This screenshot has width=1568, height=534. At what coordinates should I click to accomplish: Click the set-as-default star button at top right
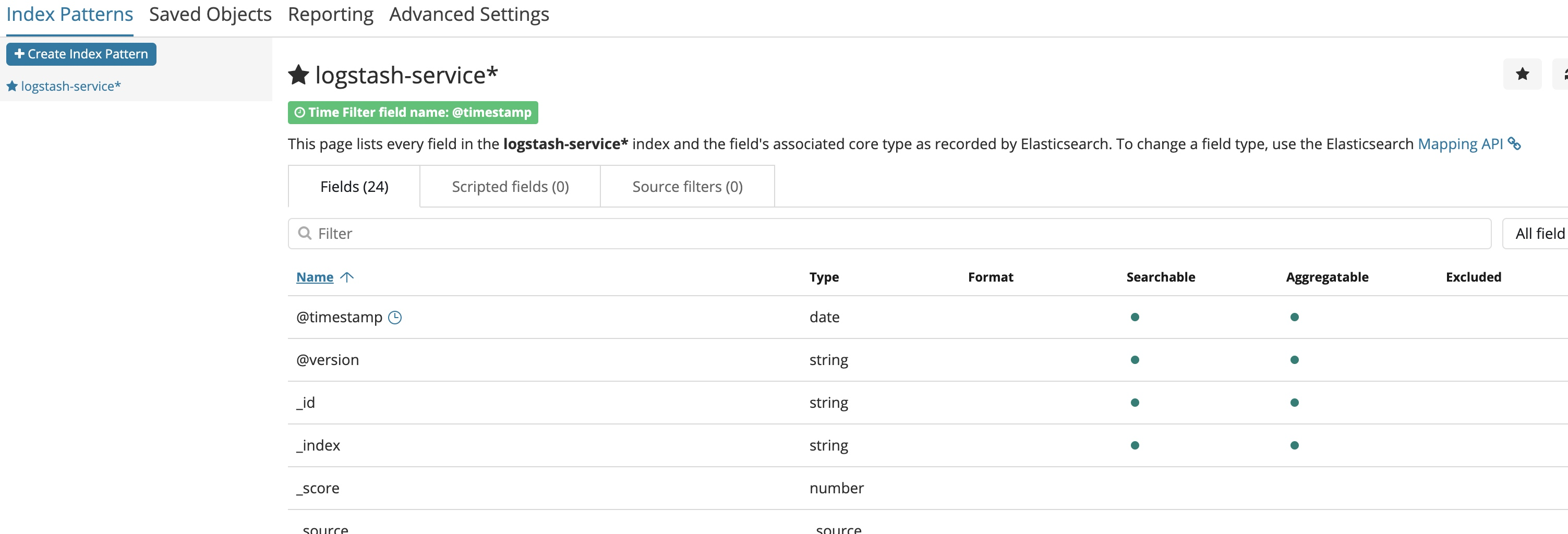[x=1522, y=74]
